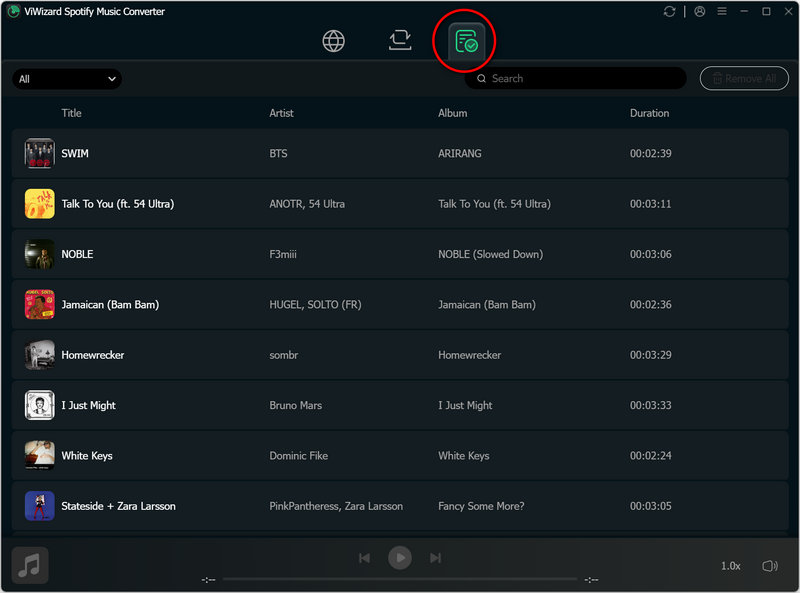Open the hamburger menu
Viewport: 800px width, 593px height.
pos(722,11)
